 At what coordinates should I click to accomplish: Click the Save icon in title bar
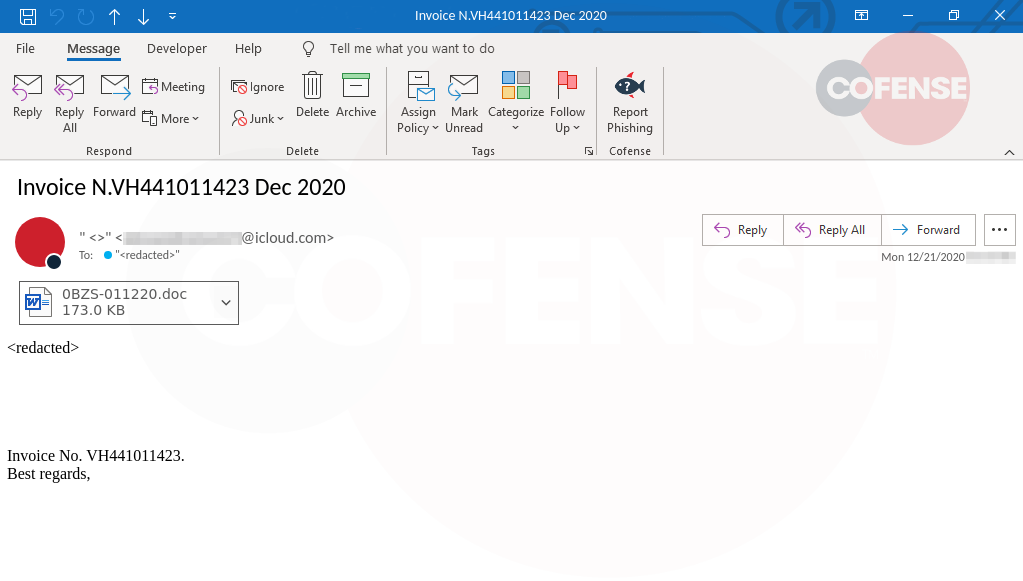pyautogui.click(x=28, y=16)
